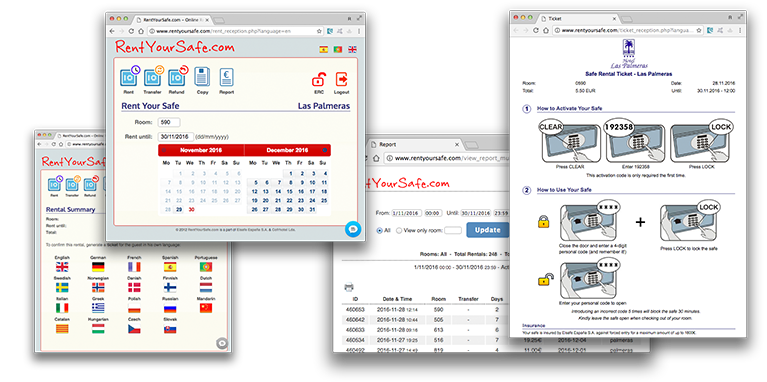The height and width of the screenshot is (382, 767).
Task: Click the Las Palmeras hotel logo on the ticket
Action: click(x=629, y=55)
